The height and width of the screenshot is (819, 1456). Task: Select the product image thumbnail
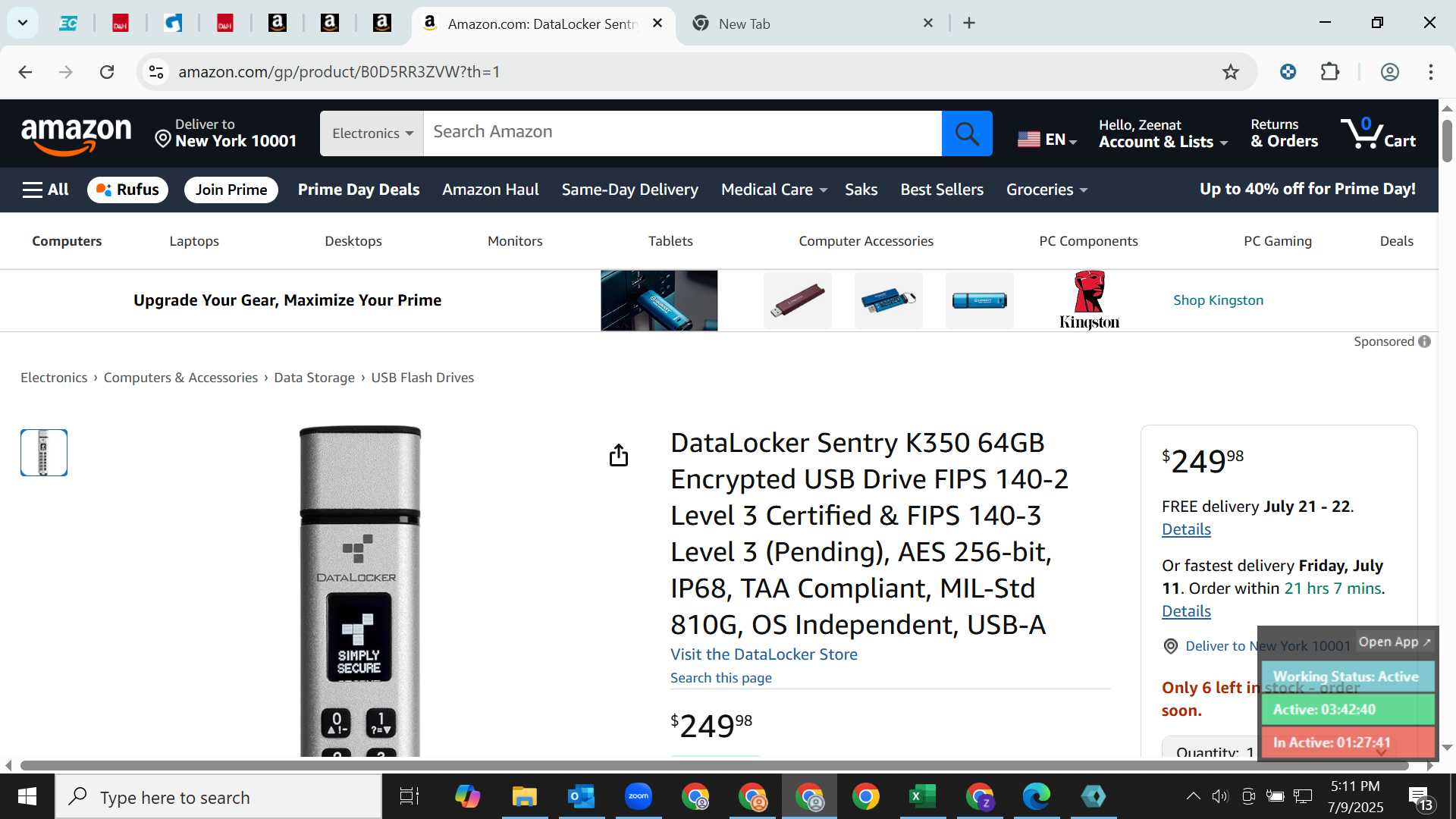[44, 453]
